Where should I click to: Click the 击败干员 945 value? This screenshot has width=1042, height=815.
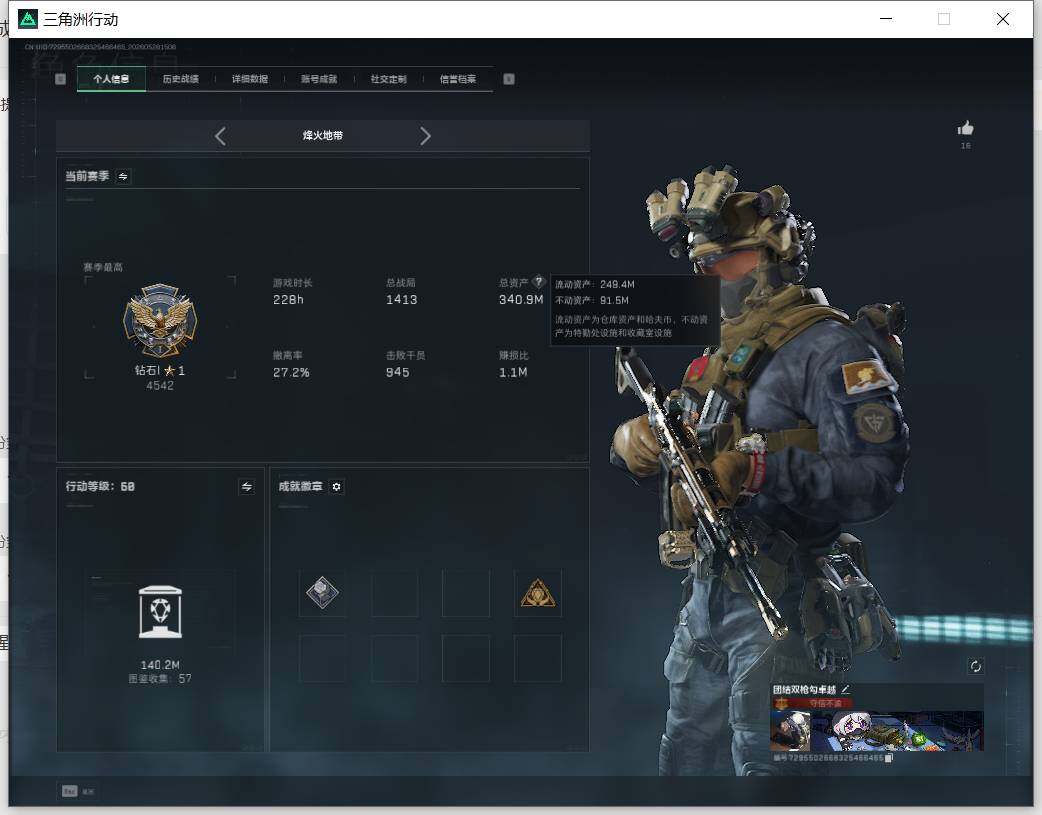pyautogui.click(x=397, y=372)
